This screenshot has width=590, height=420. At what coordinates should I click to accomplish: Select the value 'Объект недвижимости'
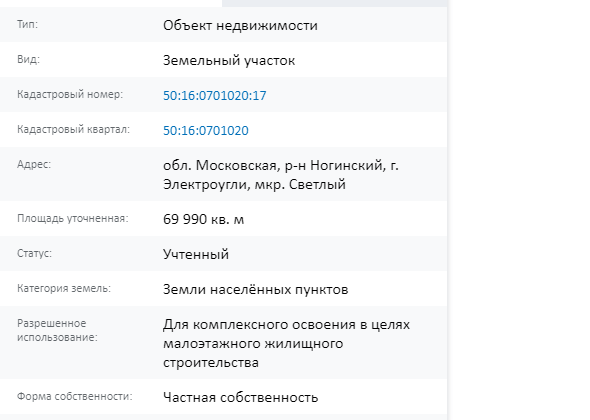[x=240, y=26]
